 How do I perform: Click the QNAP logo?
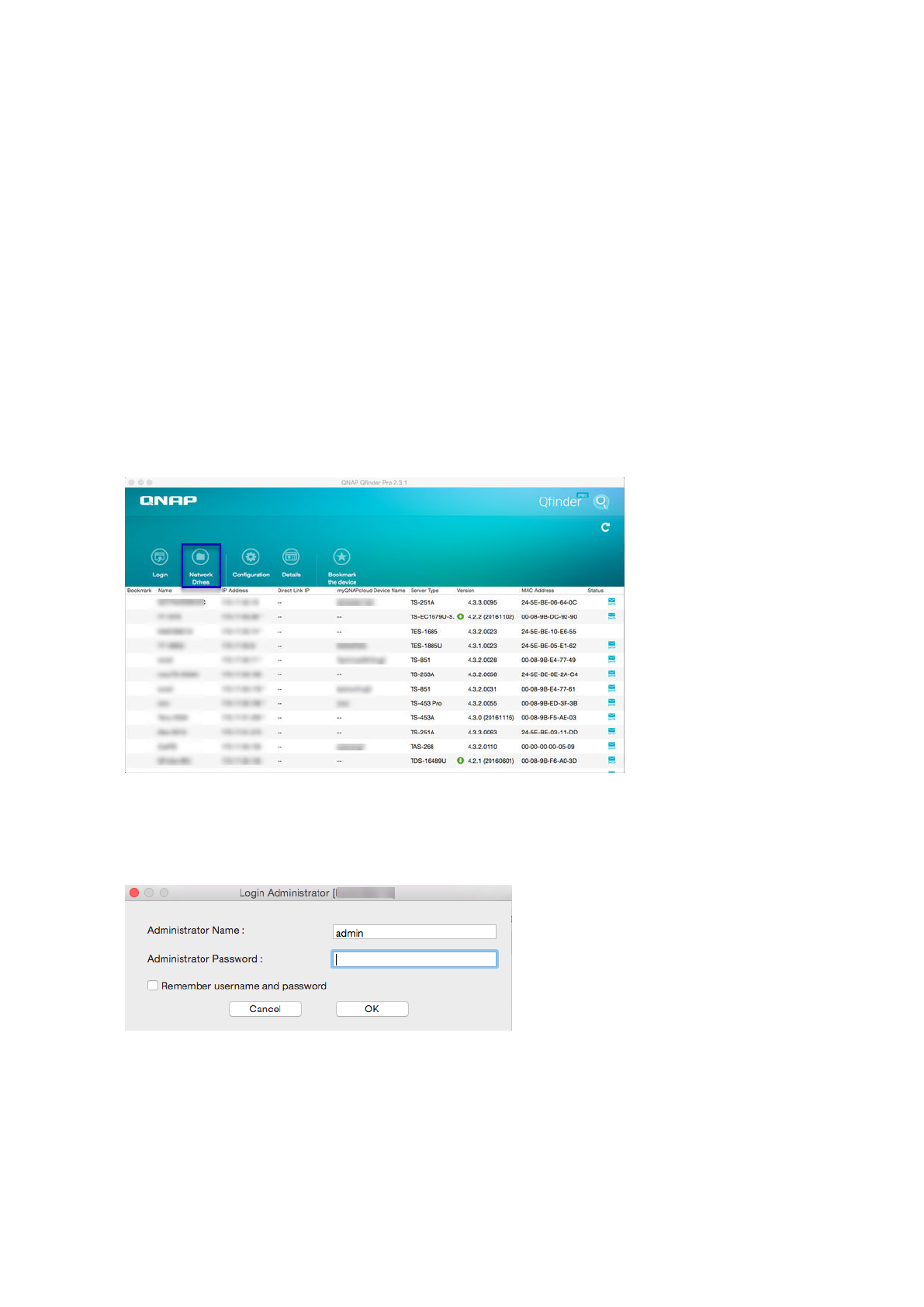tap(168, 501)
